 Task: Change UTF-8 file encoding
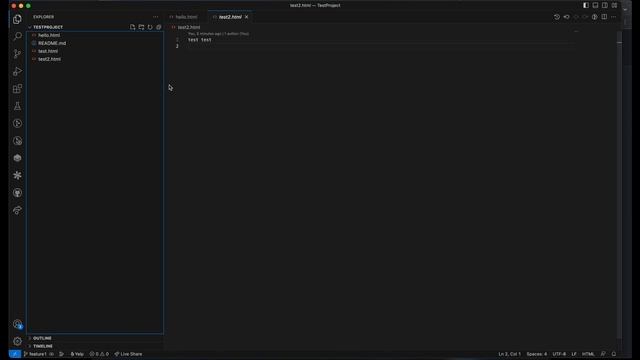[559, 354]
